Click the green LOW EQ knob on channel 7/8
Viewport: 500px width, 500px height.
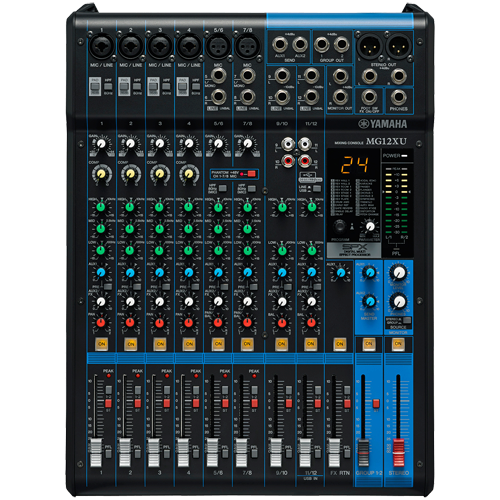click(247, 250)
